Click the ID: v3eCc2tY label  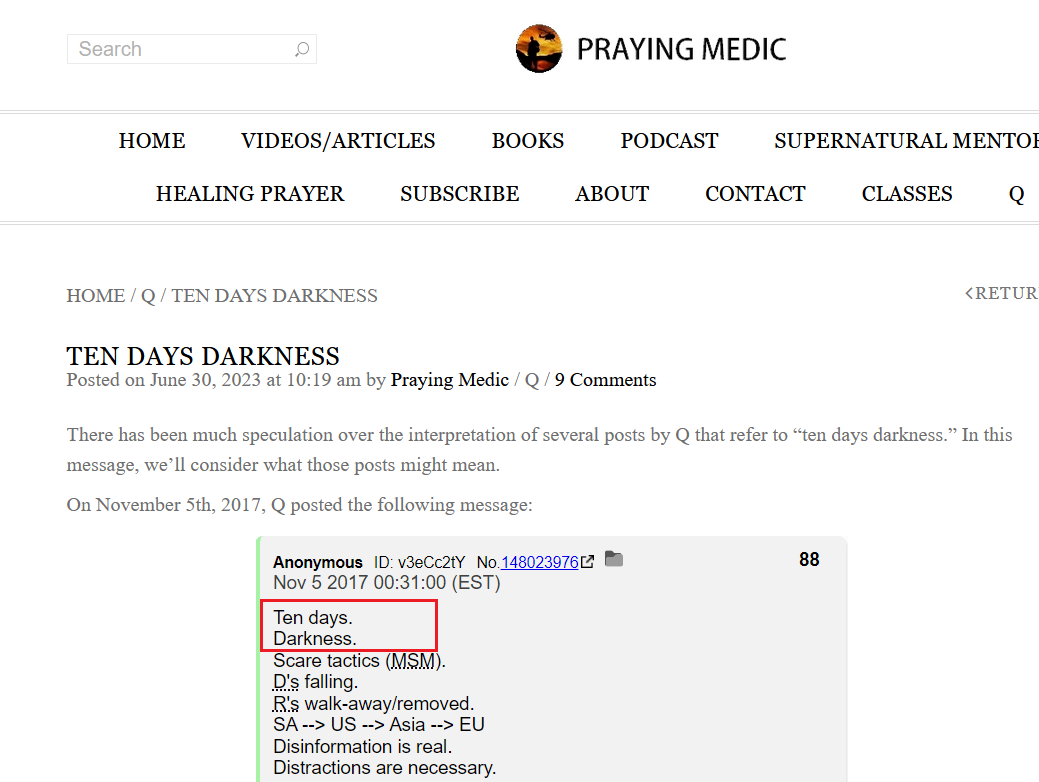click(419, 562)
